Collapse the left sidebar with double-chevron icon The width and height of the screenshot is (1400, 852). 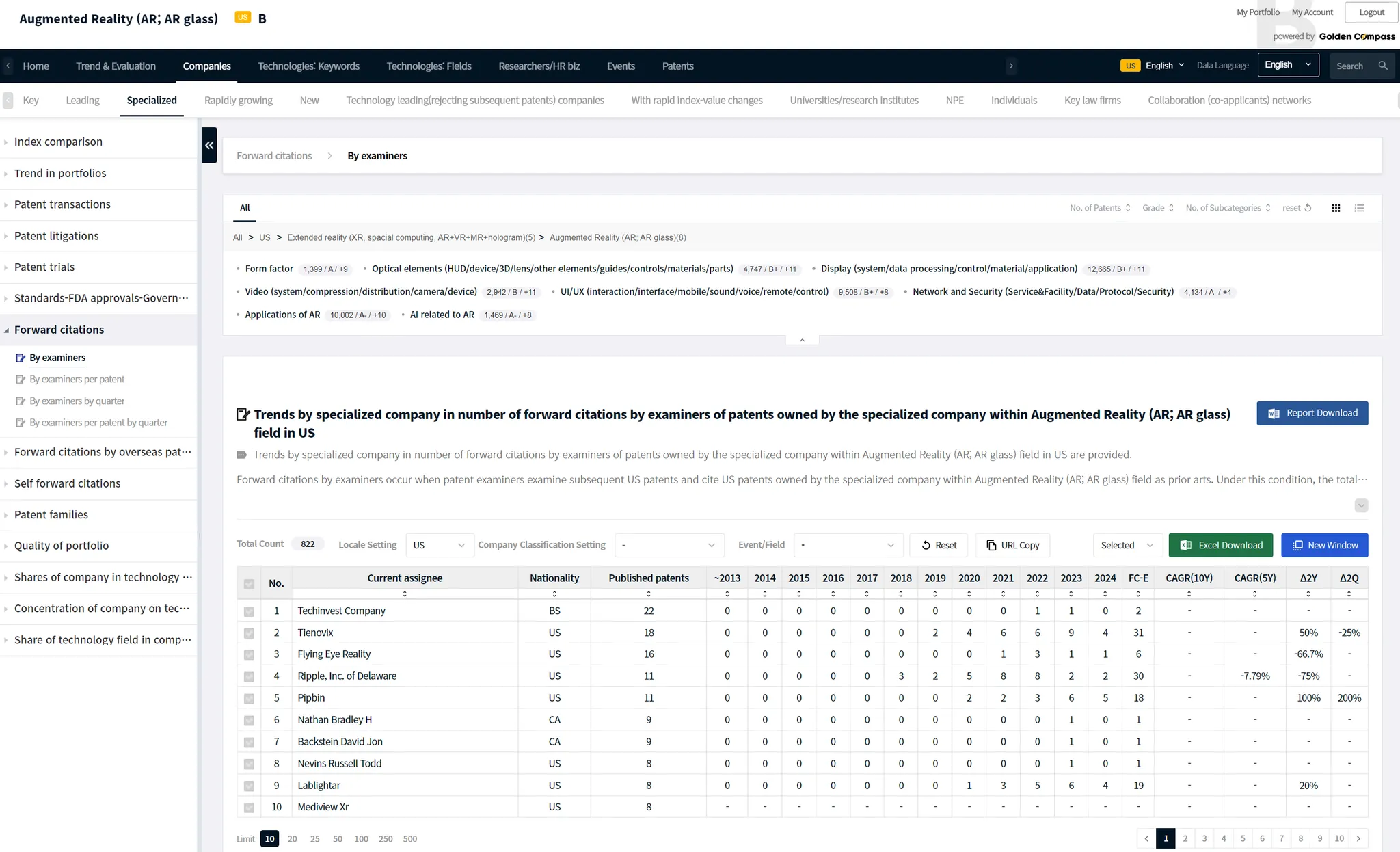pos(209,145)
